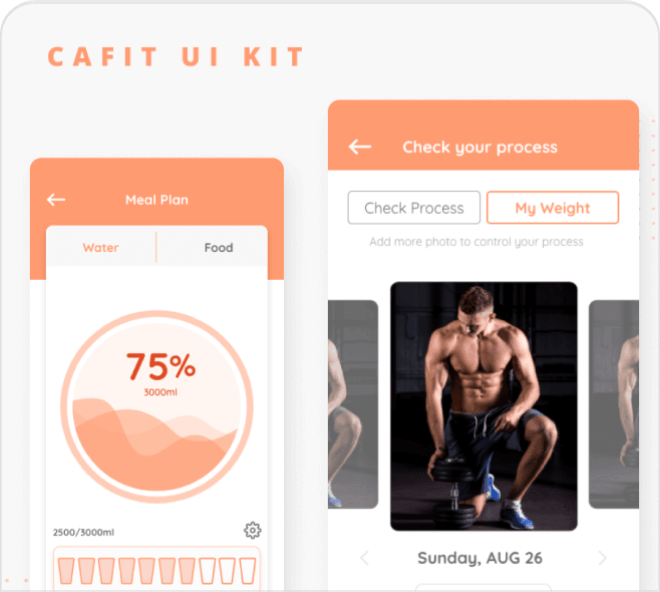Select the dimmed photo on the right
Screen dimensions: 660x592
pos(614,404)
